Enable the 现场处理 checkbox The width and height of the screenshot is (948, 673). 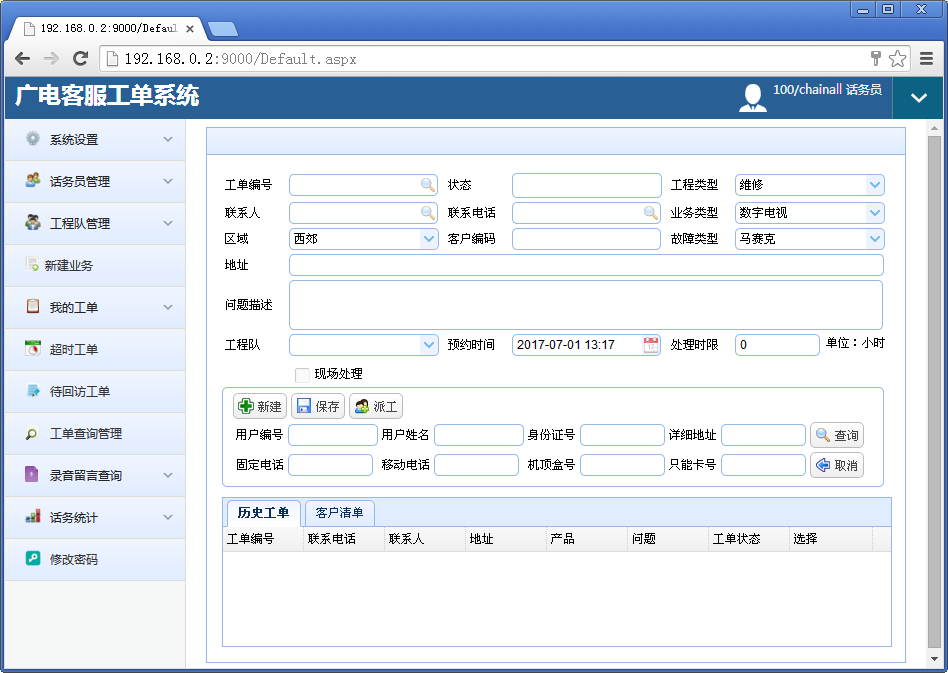[302, 374]
